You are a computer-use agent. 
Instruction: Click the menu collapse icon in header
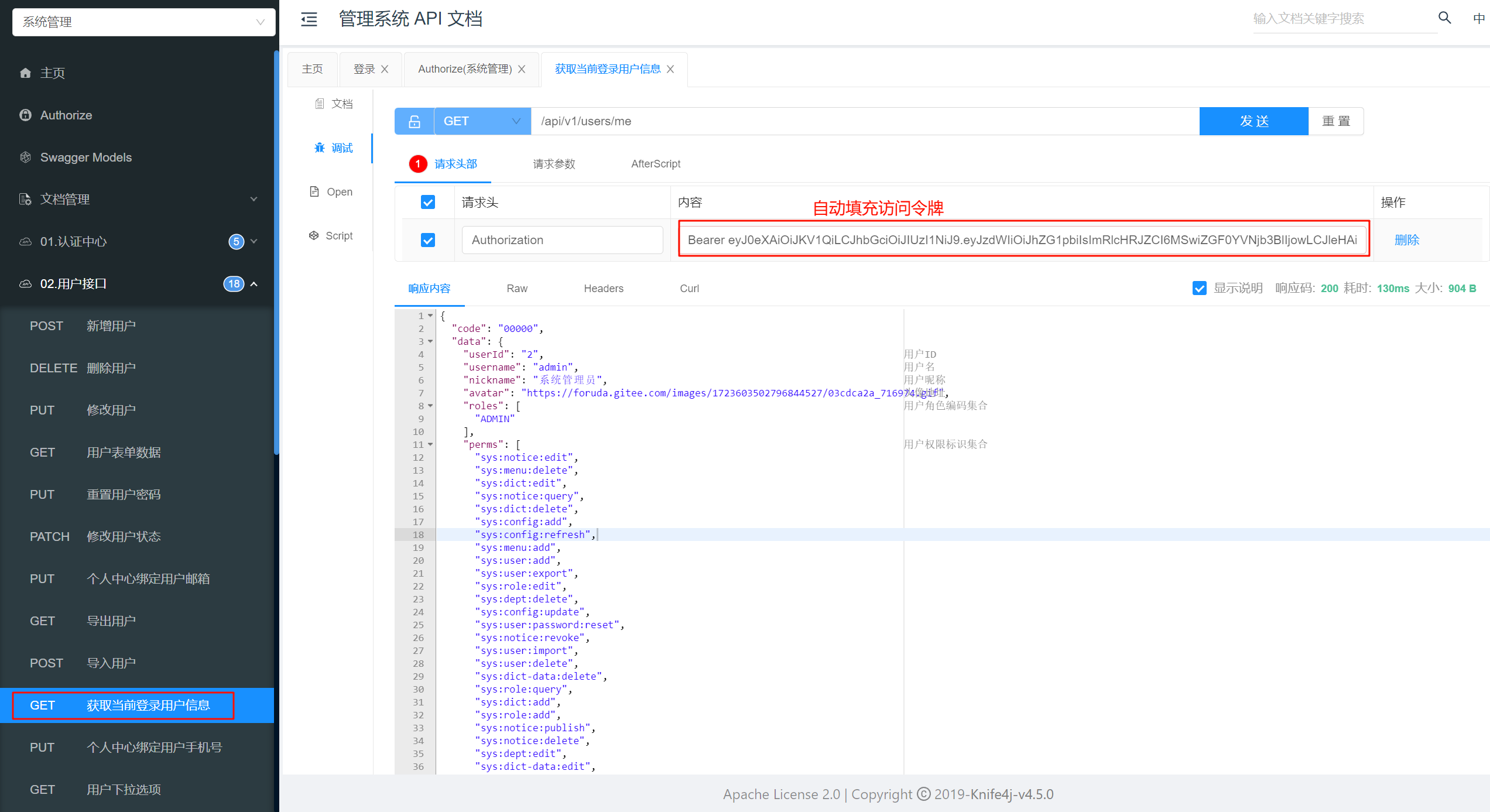pyautogui.click(x=309, y=19)
